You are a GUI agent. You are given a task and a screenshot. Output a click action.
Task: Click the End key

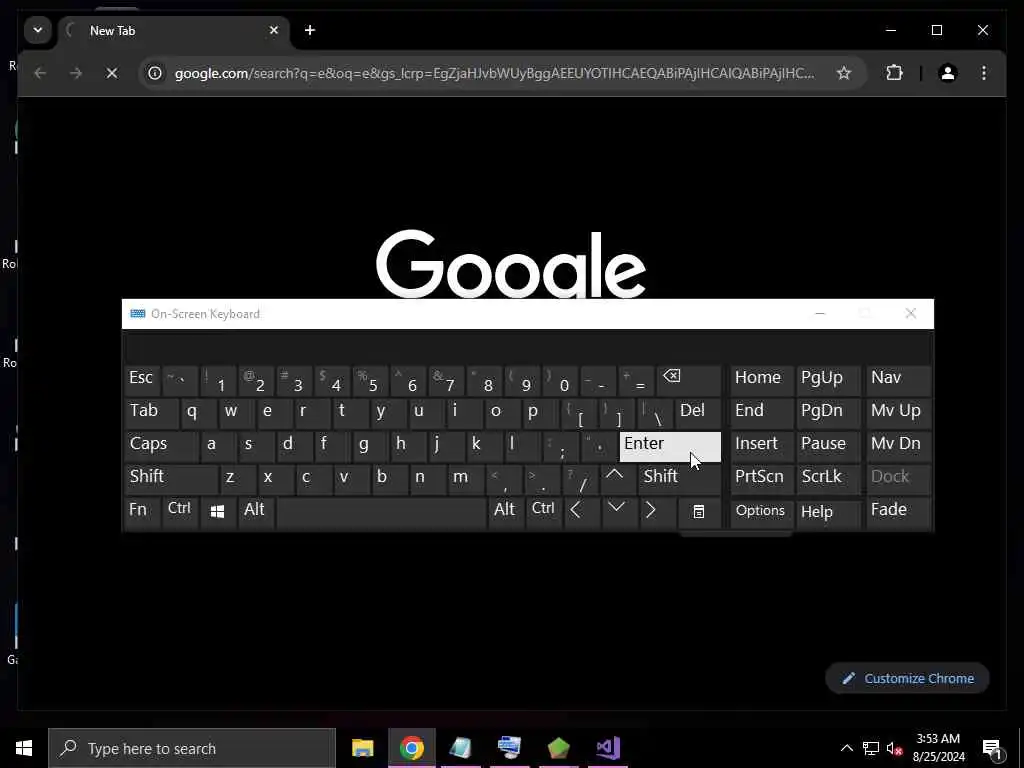(x=761, y=412)
